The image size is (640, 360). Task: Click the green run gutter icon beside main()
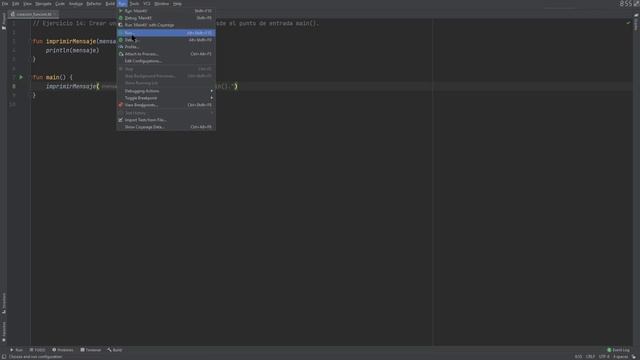click(x=21, y=77)
